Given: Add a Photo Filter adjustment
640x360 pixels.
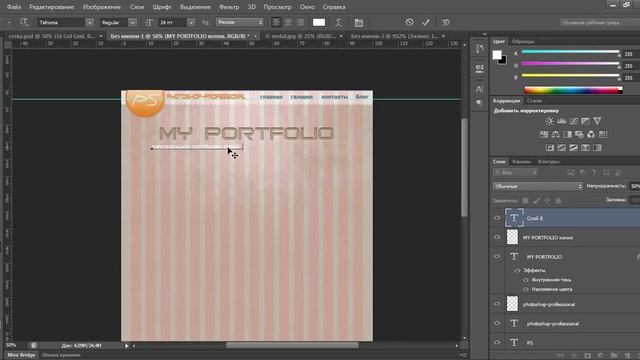Looking at the screenshot, I should coord(579,134).
